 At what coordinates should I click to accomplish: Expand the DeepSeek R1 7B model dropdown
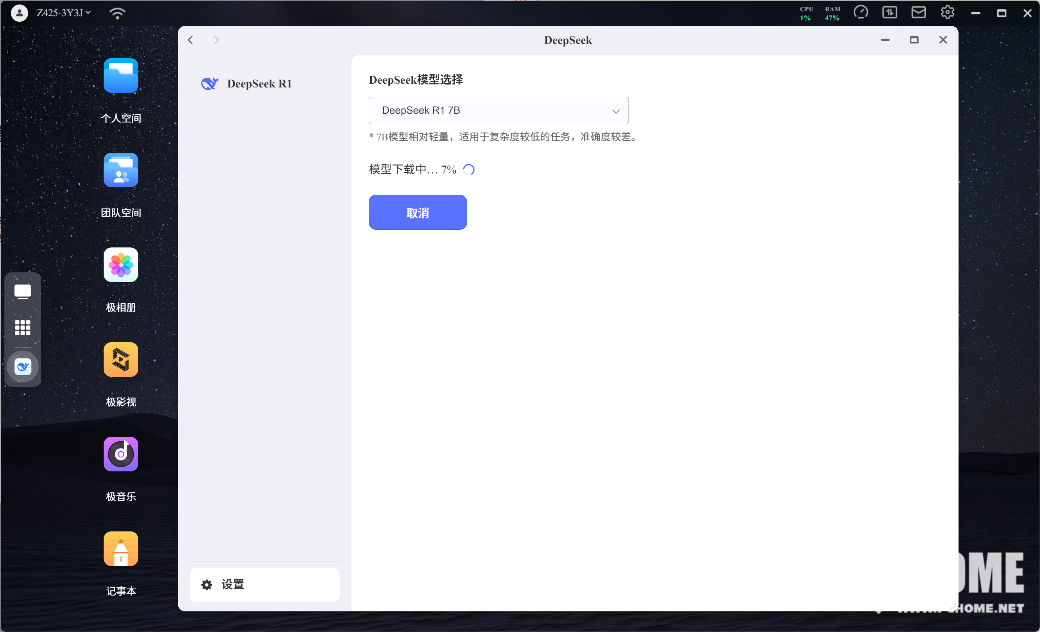pos(498,111)
